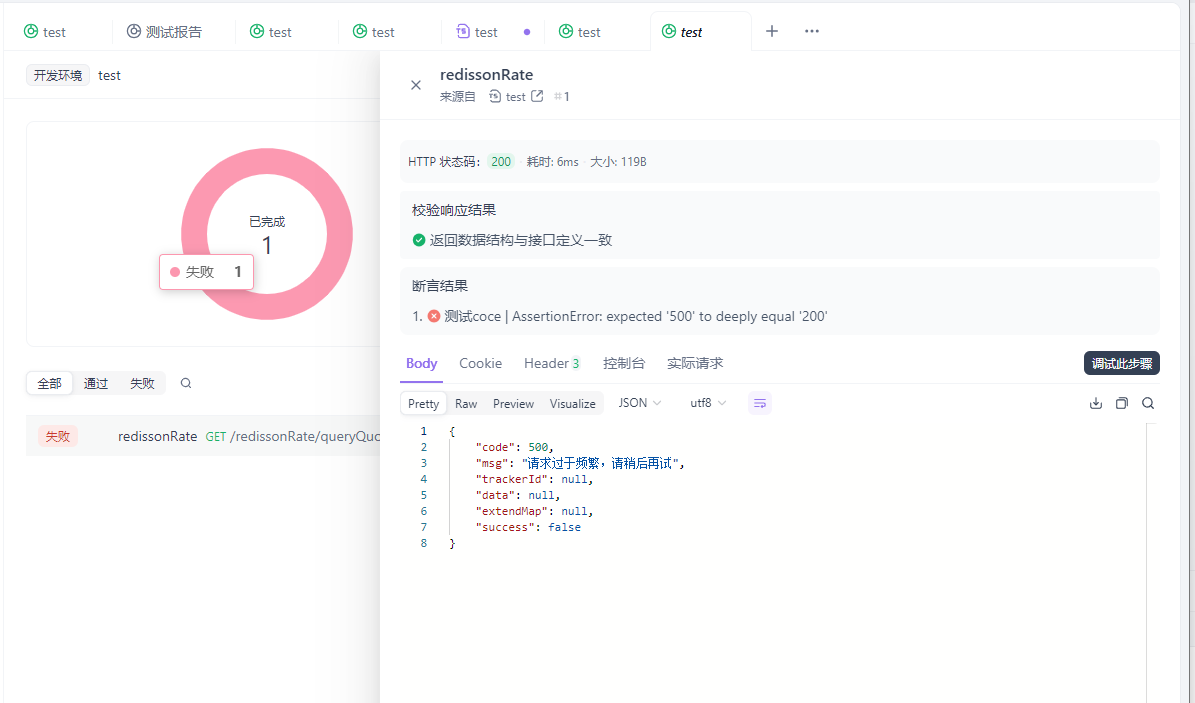1195x703 pixels.
Task: Open the more tabs ellipsis menu
Action: [811, 31]
